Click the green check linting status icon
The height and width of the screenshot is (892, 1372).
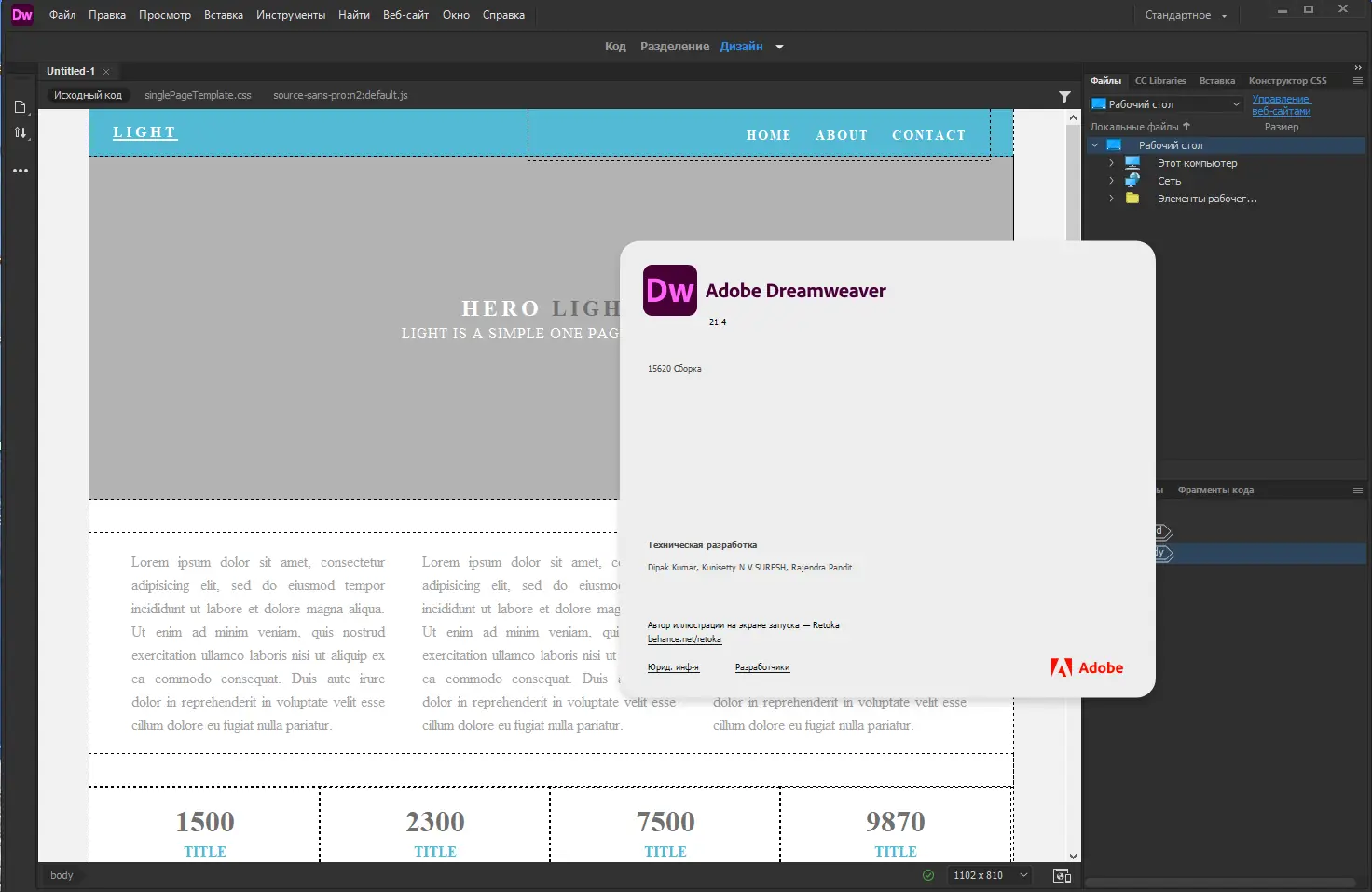(927, 875)
